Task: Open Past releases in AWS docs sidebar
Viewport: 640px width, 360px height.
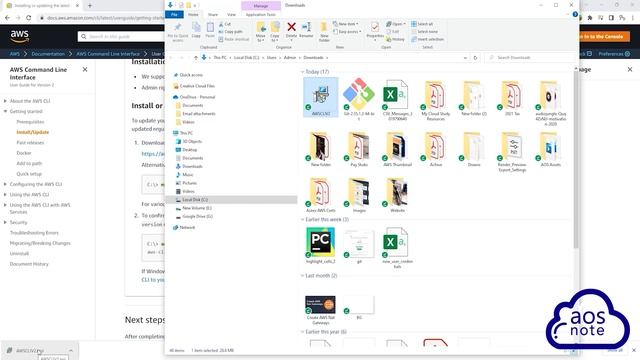Action: [30, 142]
